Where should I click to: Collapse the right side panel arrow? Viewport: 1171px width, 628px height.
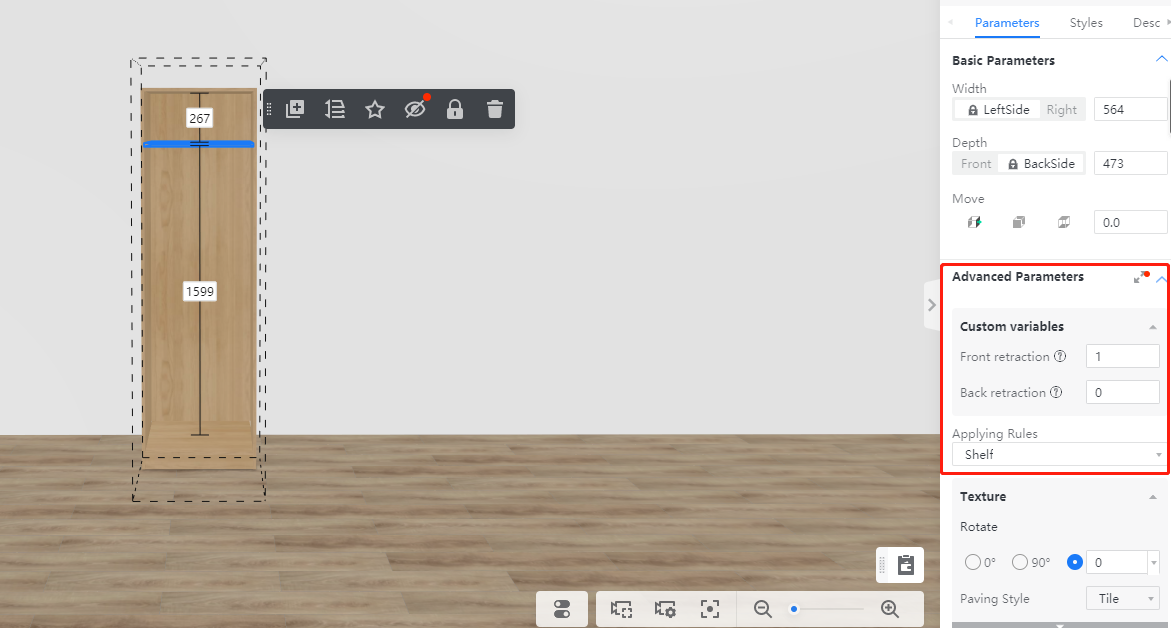point(931,305)
